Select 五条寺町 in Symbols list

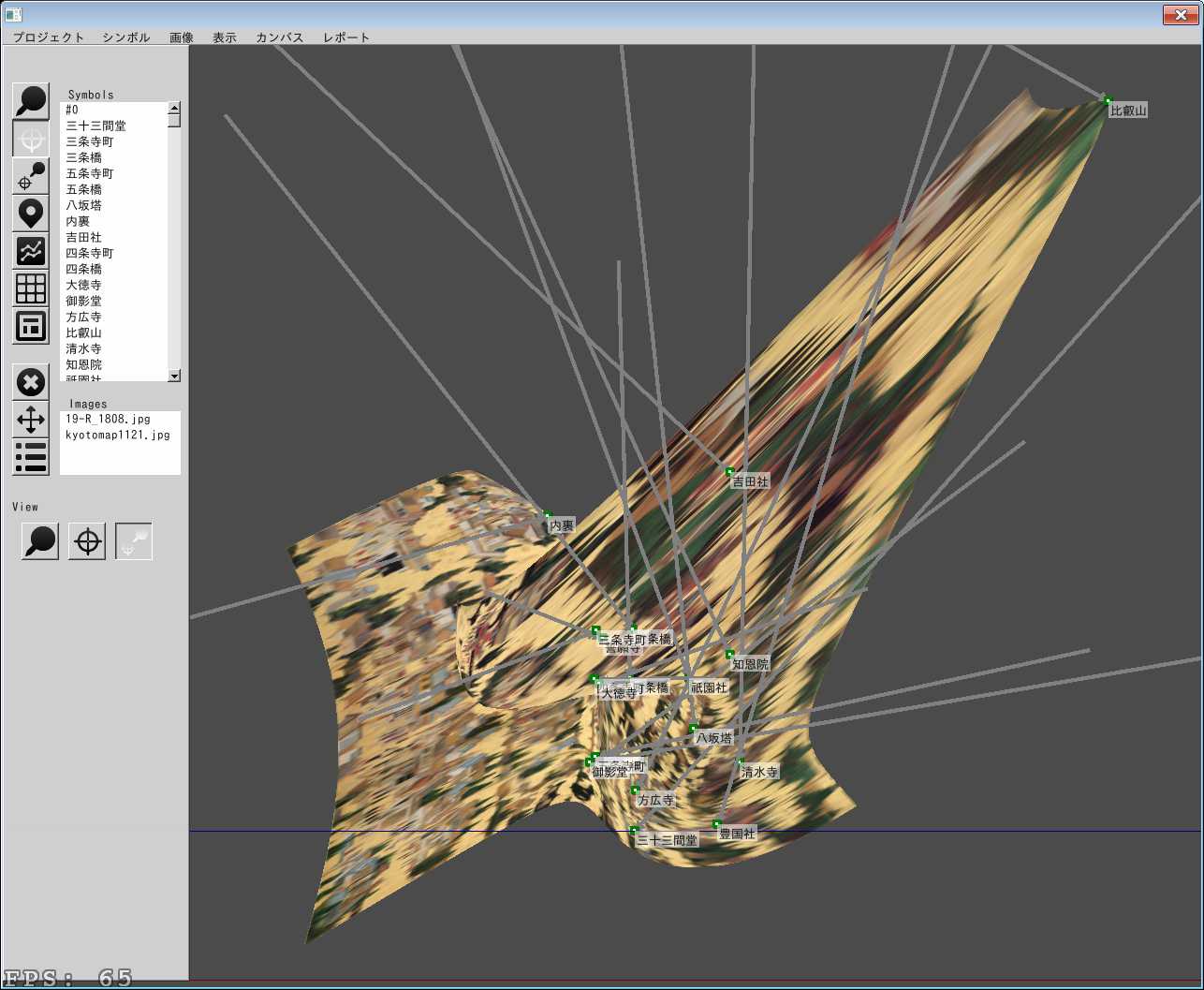[89, 173]
